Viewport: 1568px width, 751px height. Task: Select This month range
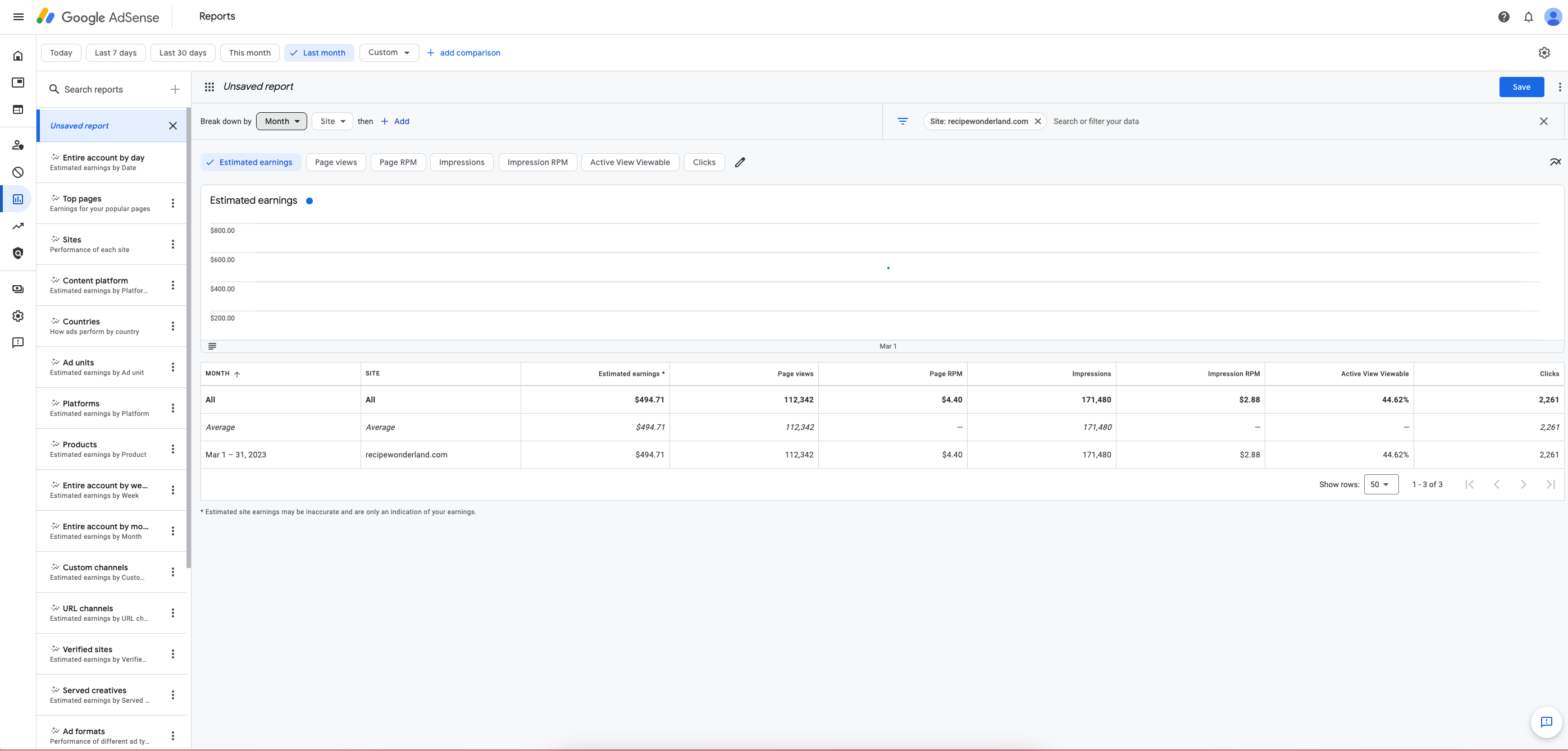pos(249,53)
